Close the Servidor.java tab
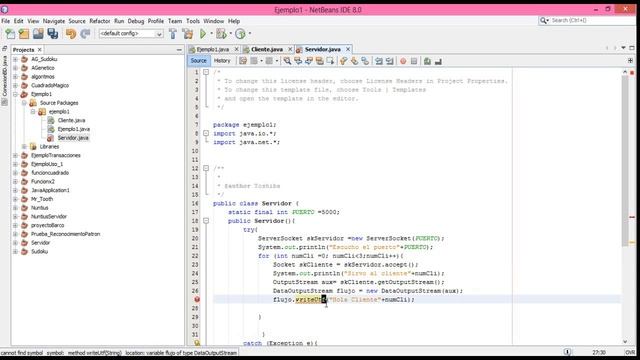Viewport: 640px width, 360px height. point(348,49)
